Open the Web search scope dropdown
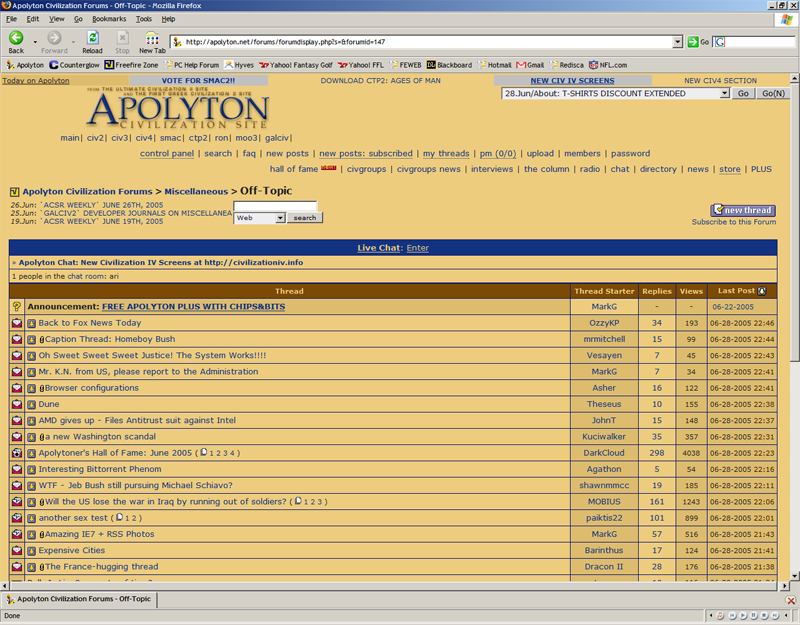The height and width of the screenshot is (625, 800). [x=280, y=218]
